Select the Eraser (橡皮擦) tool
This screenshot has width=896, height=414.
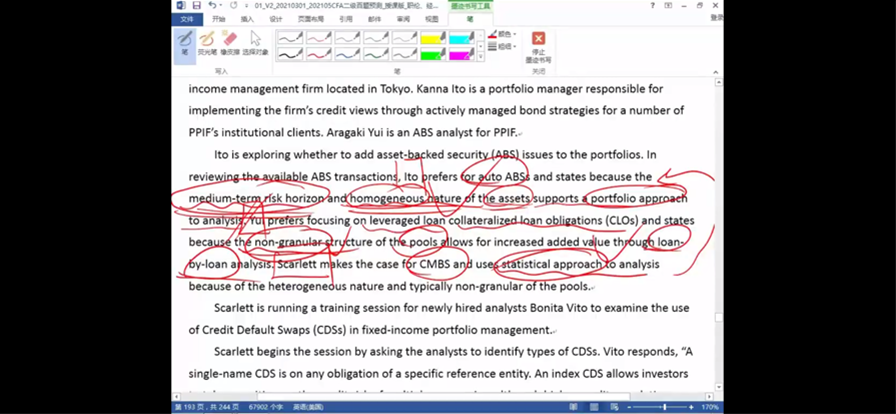[230, 43]
